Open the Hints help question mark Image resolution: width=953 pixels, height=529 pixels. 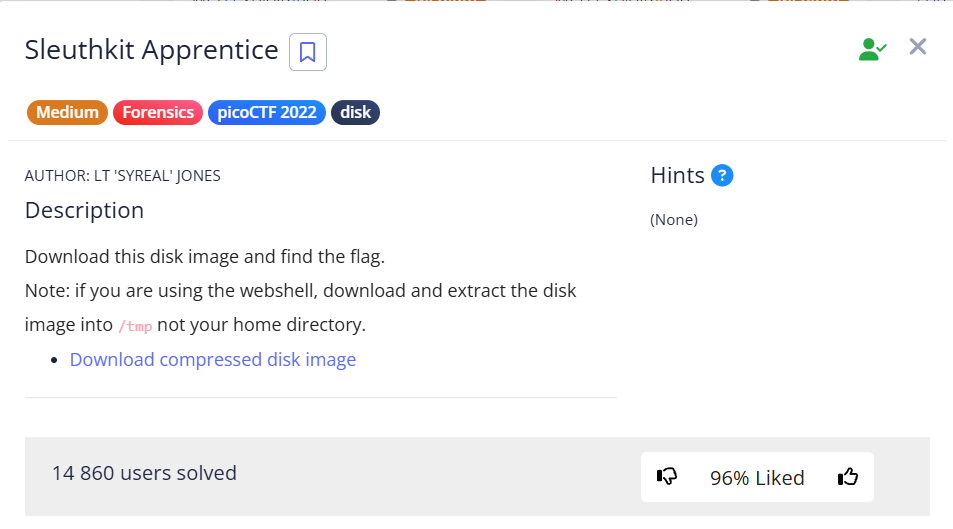pos(722,176)
